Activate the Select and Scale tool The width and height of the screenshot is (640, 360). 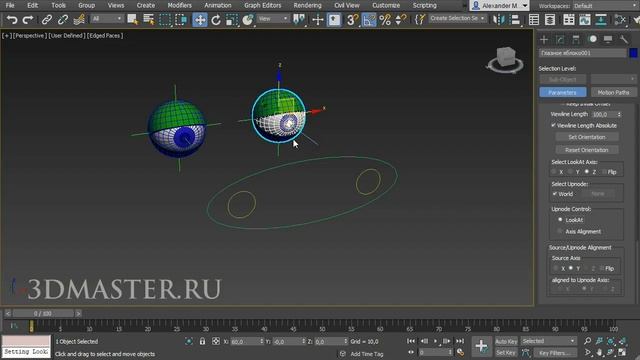point(231,20)
